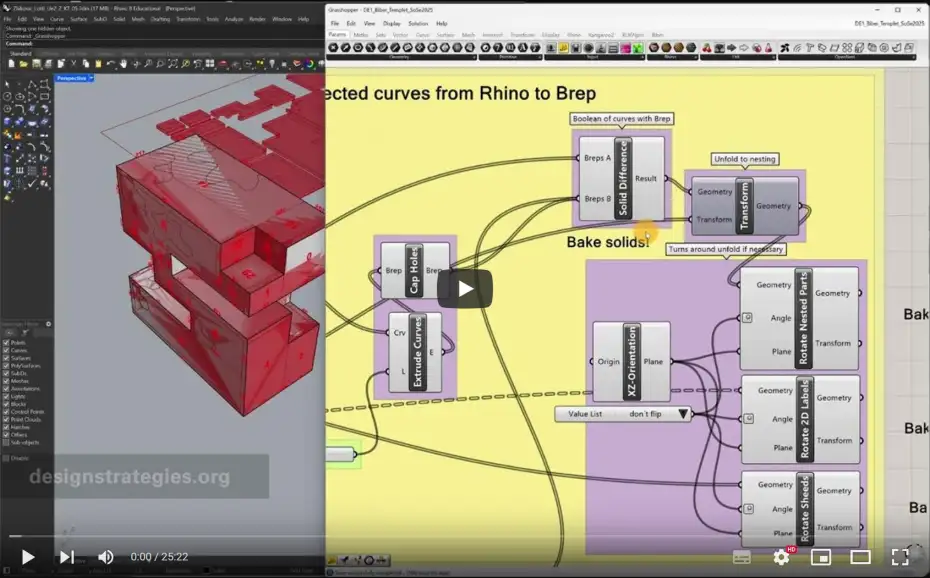Open the 'don't flip' Value List dropdown
This screenshot has width=930, height=578.
click(x=684, y=414)
